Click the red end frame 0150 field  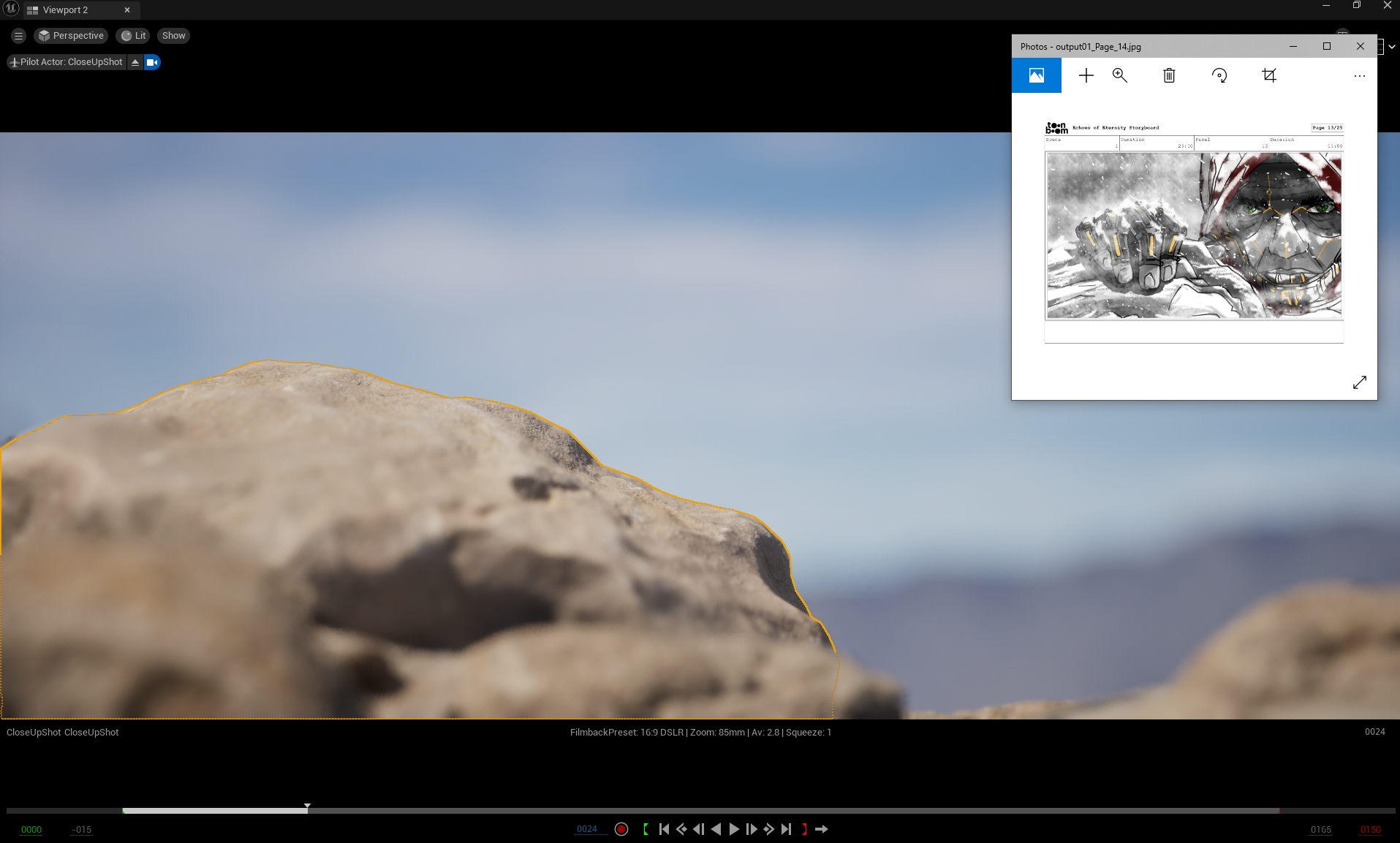(x=1371, y=830)
